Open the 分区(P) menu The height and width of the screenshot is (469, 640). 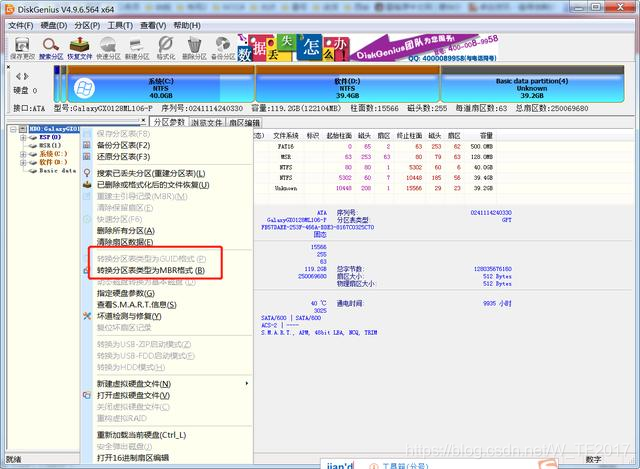coord(87,26)
